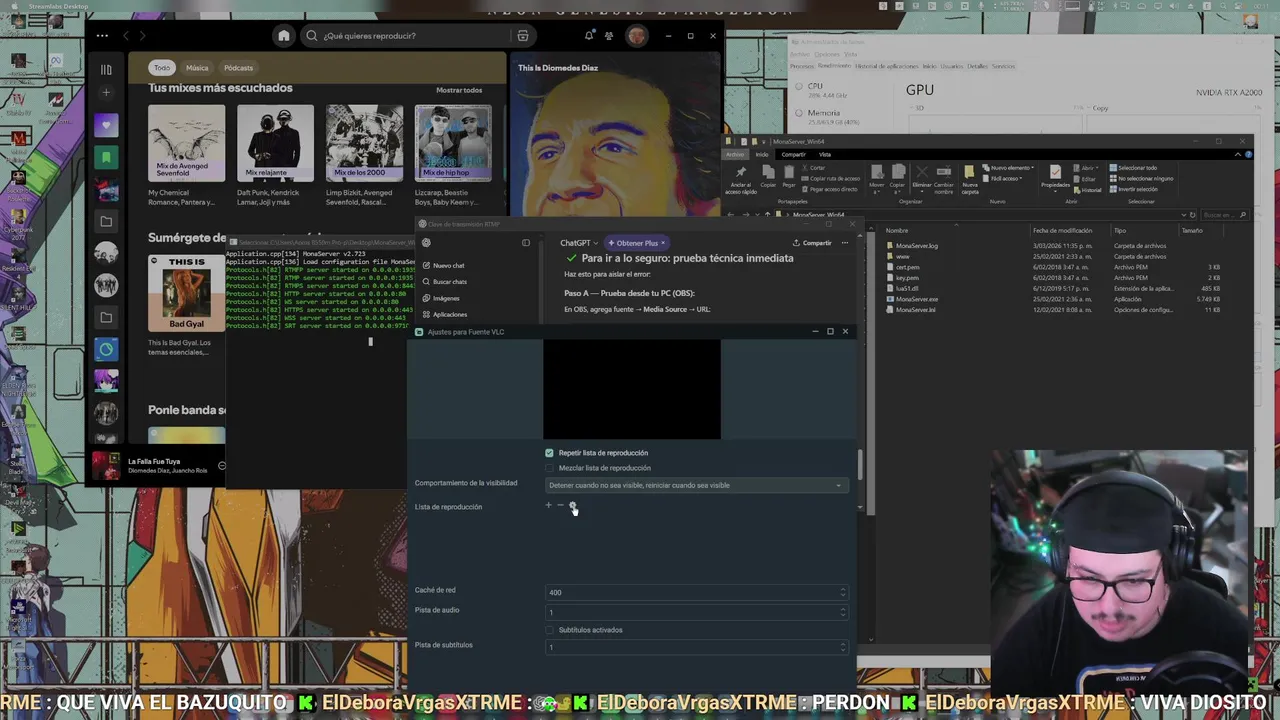This screenshot has width=1280, height=720.
Task: Open Spotify Your Library icon
Action: (x=106, y=69)
